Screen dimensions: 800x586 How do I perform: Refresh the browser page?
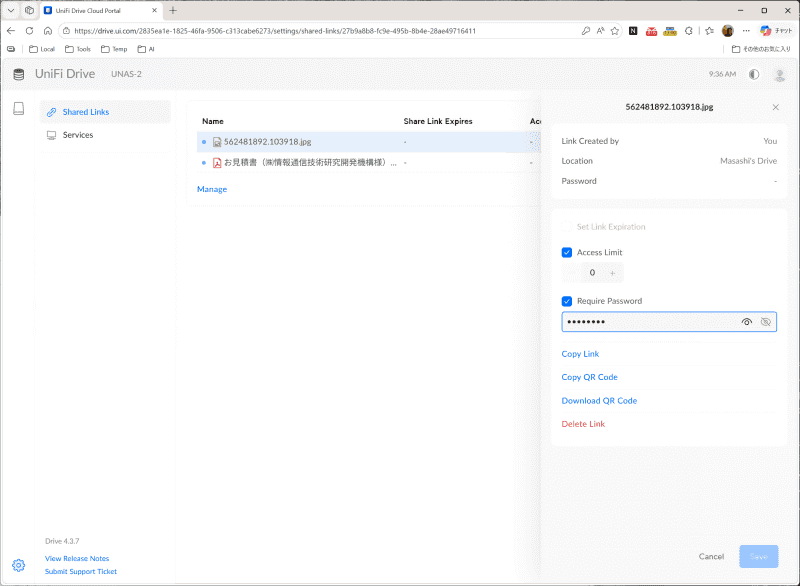pos(30,31)
